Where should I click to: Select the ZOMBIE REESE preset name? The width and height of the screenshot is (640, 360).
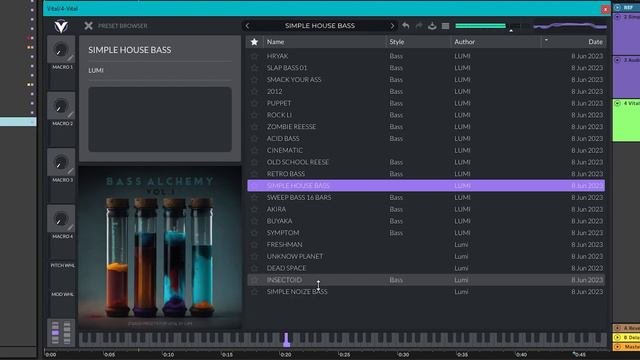pos(291,127)
